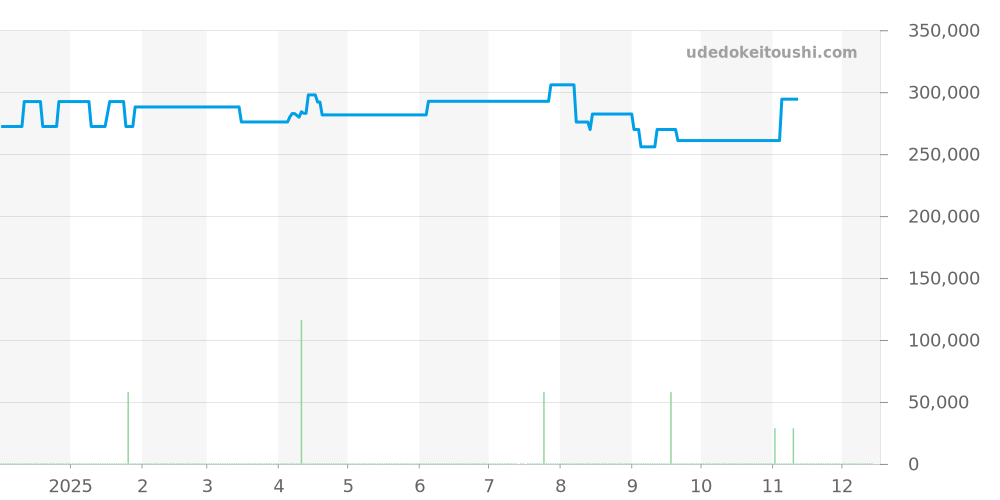1000x500 pixels.
Task: Click month 6 on the x-axis
Action: (x=419, y=486)
